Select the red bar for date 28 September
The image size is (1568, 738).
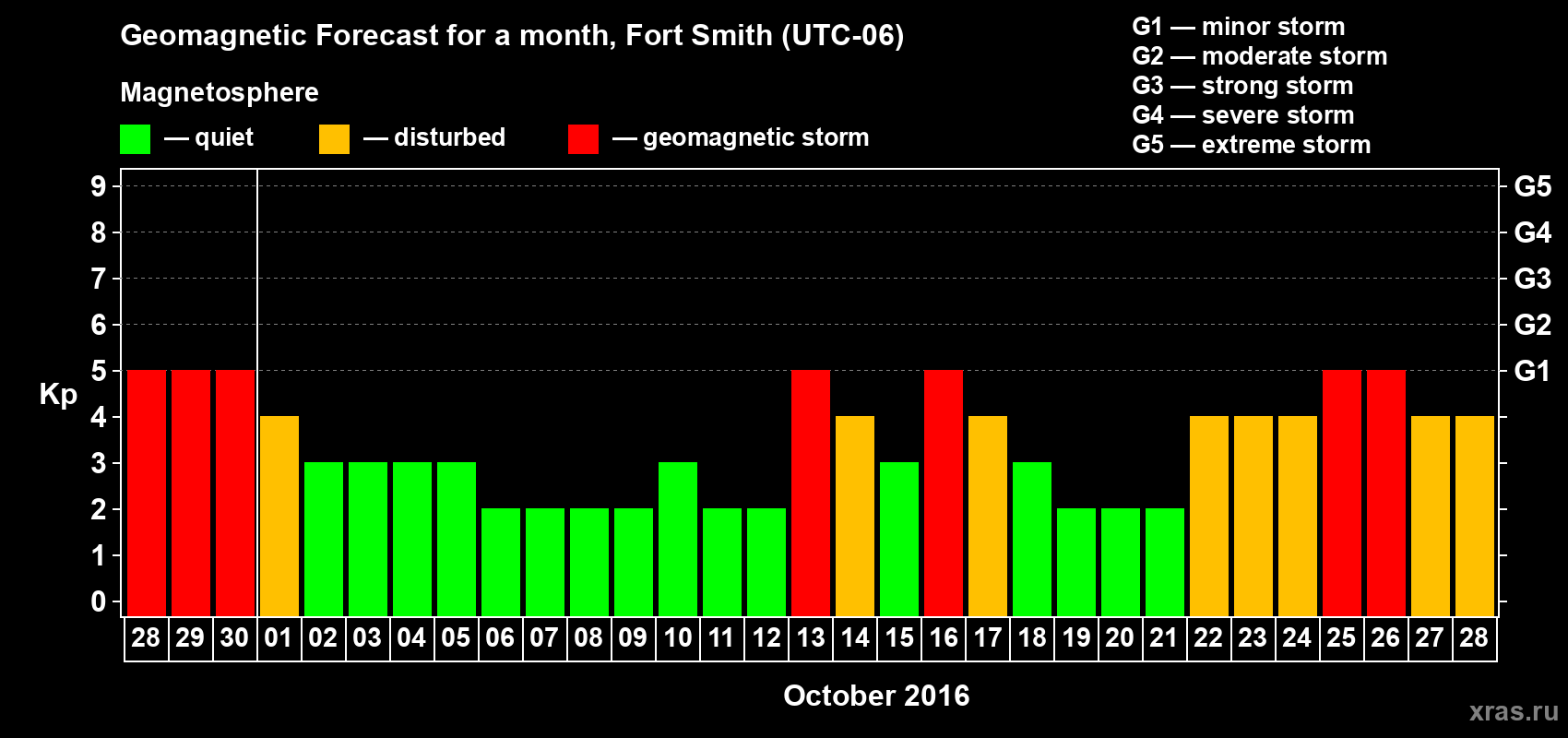click(147, 494)
